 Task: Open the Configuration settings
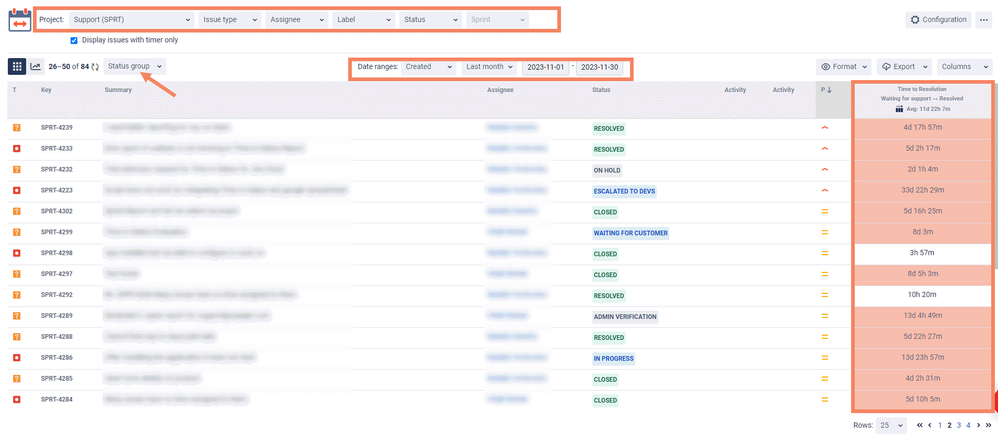click(x=938, y=20)
